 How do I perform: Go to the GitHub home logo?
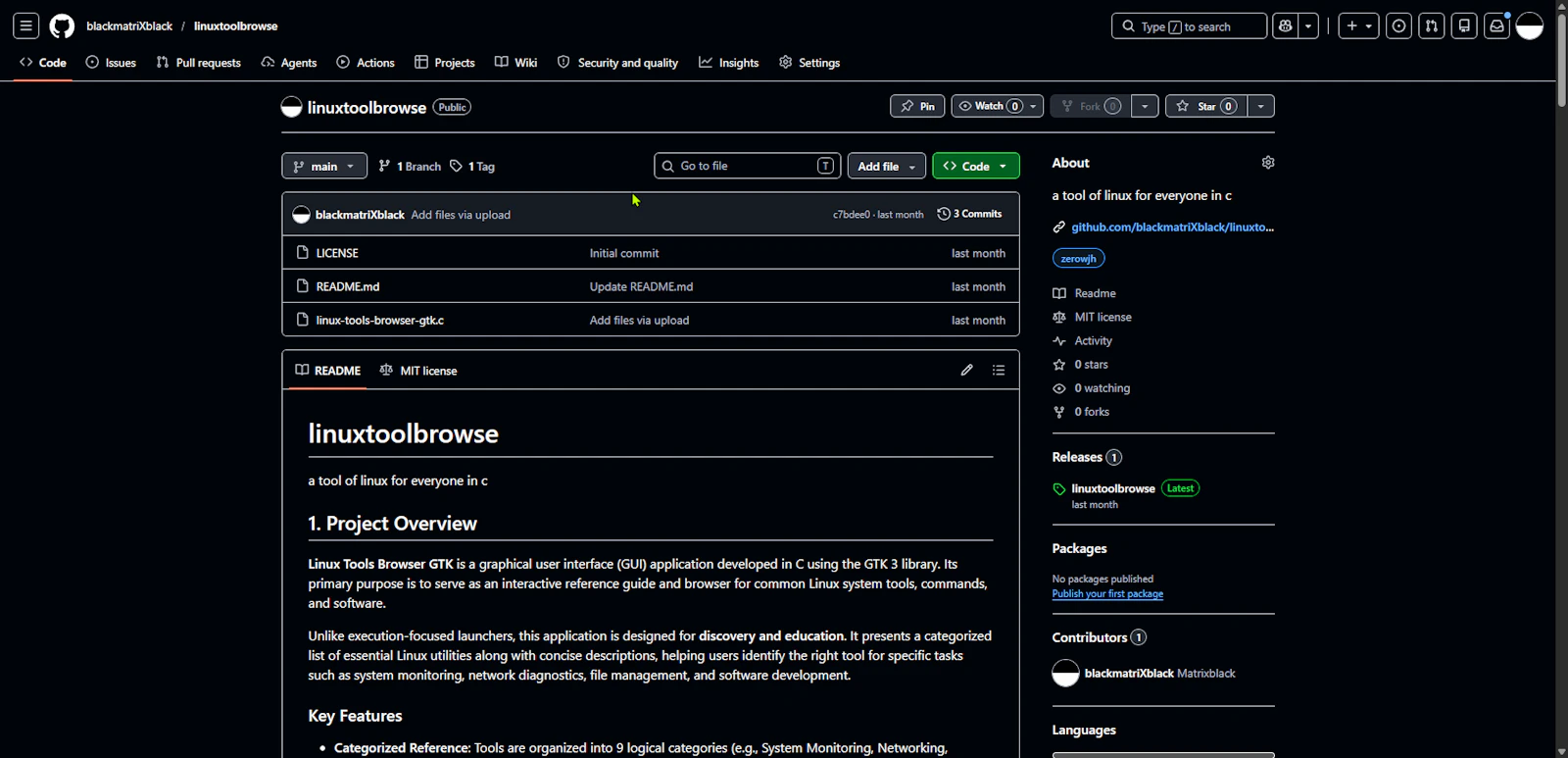coord(62,26)
